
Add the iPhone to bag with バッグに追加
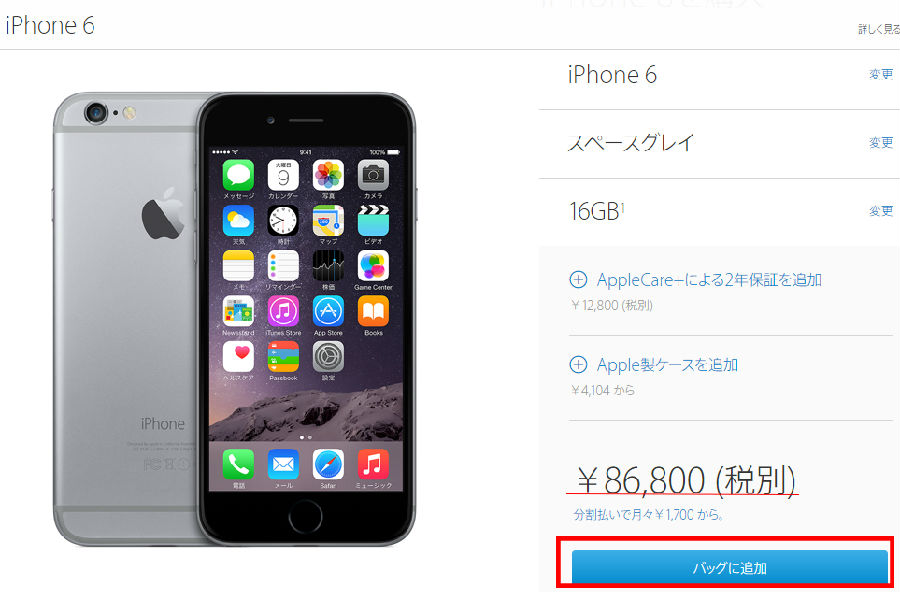coord(730,567)
